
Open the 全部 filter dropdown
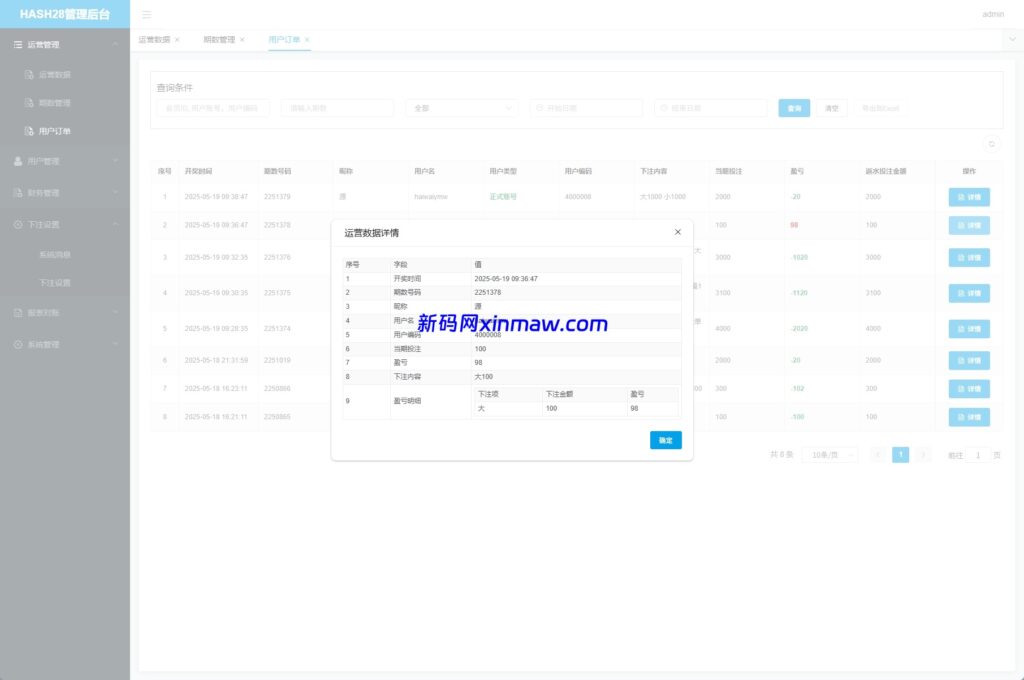coord(462,107)
